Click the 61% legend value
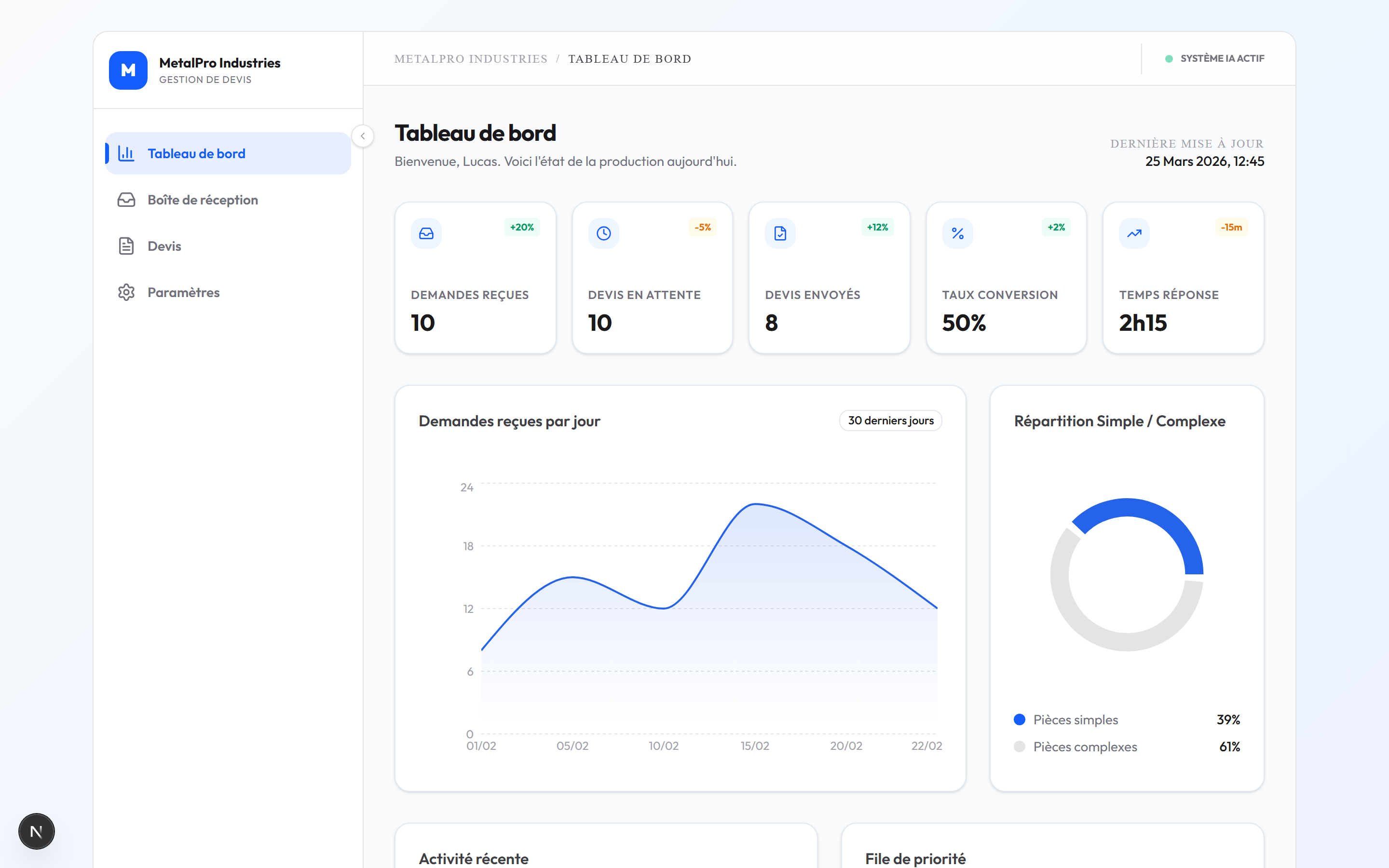This screenshot has width=1389, height=868. [1229, 746]
